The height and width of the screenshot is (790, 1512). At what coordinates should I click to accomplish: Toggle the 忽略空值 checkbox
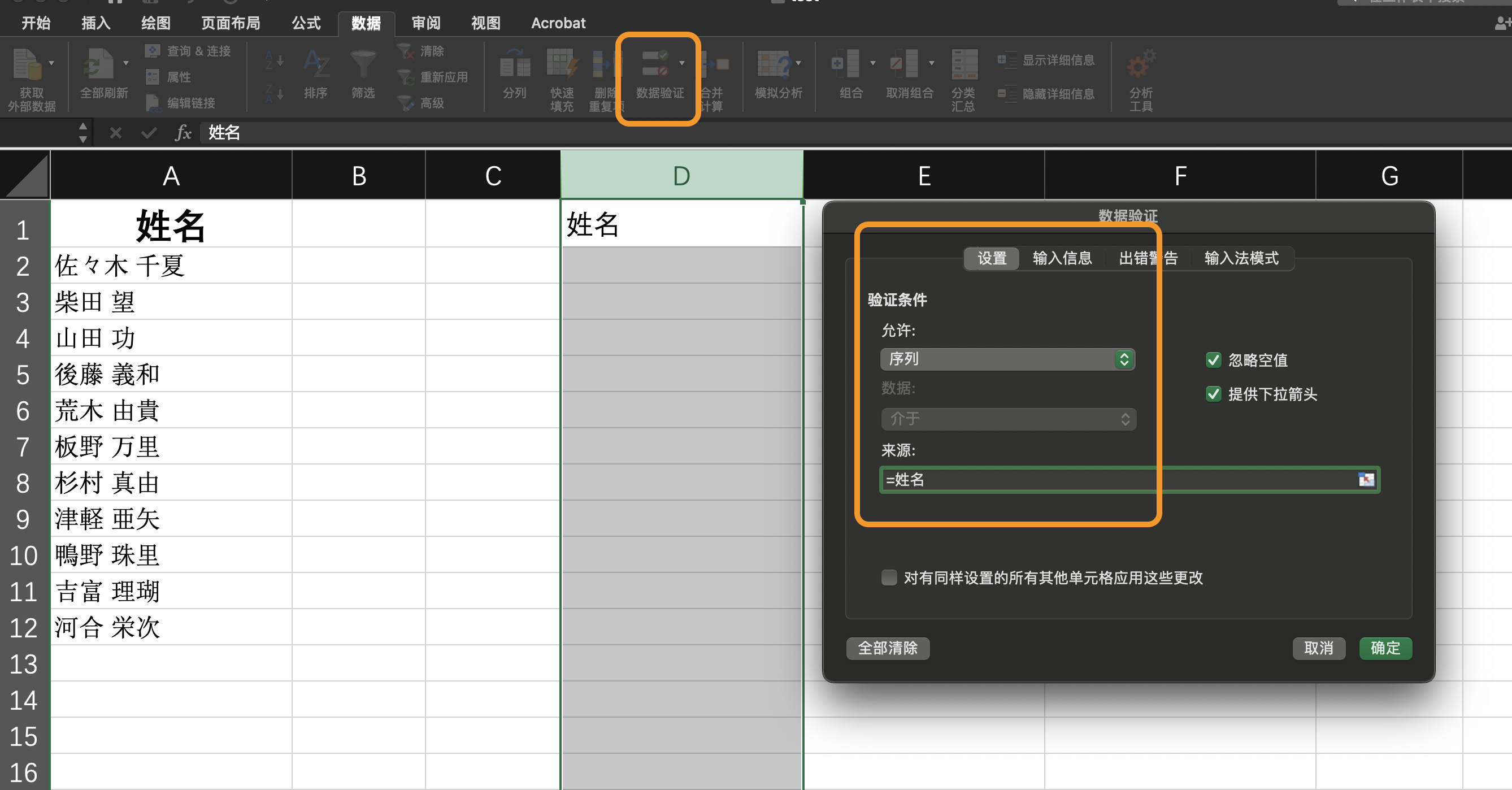[1213, 361]
